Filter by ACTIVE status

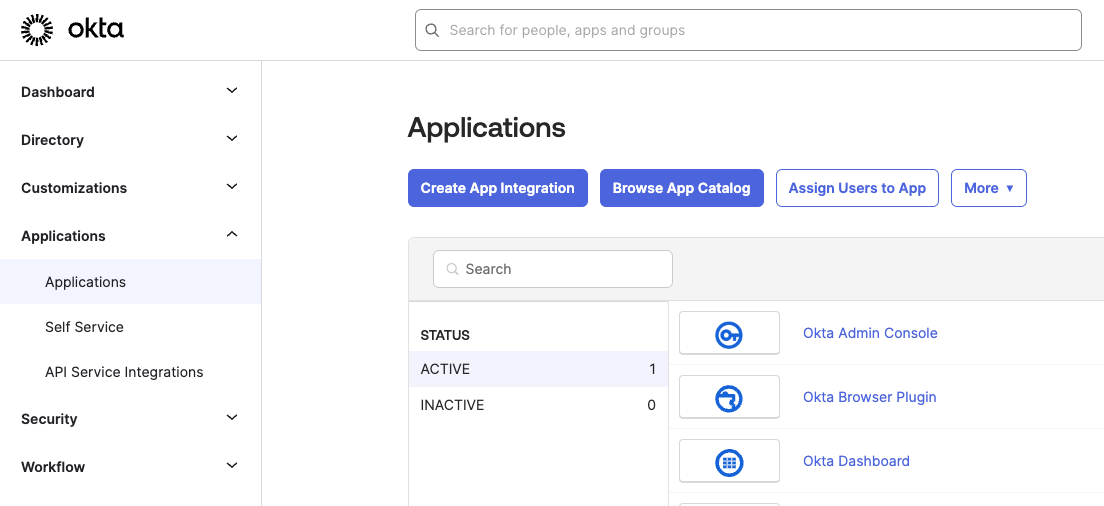tap(538, 369)
